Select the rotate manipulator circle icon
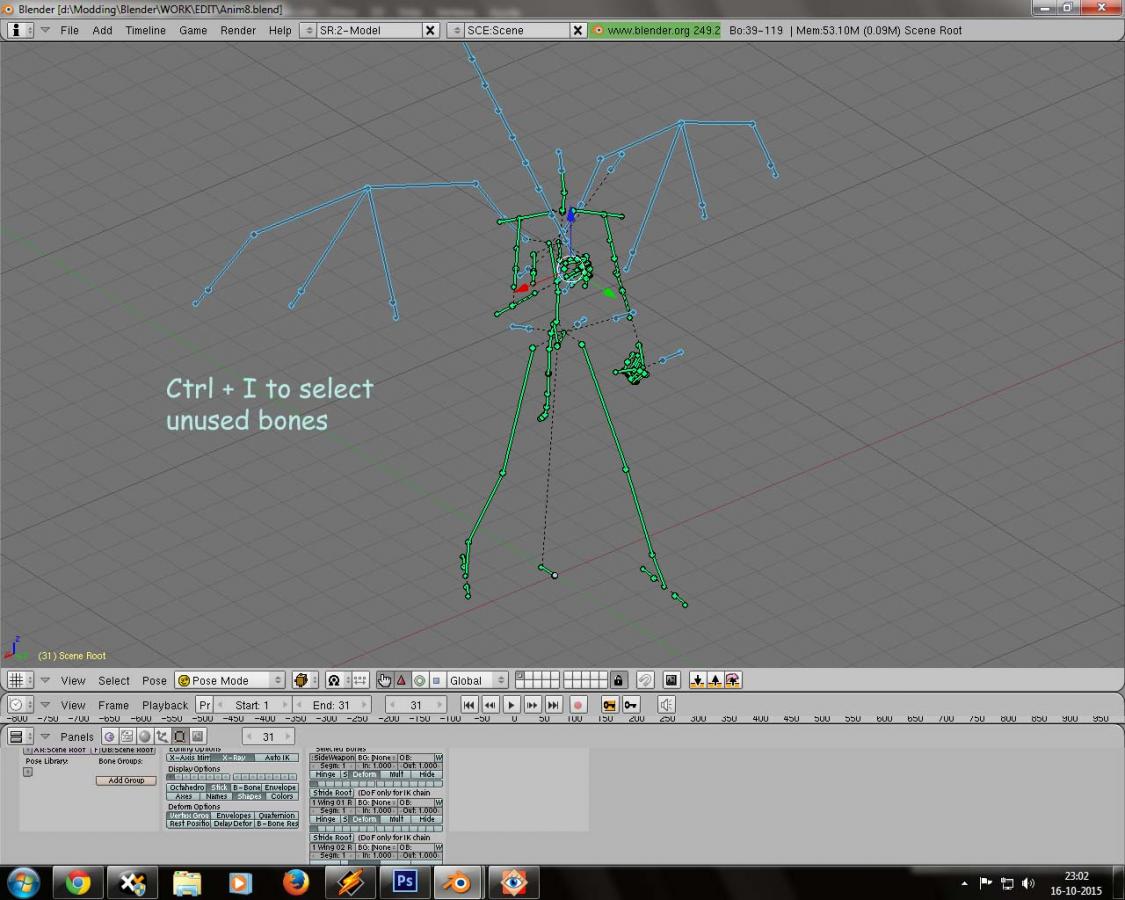The image size is (1125, 900). click(x=419, y=680)
